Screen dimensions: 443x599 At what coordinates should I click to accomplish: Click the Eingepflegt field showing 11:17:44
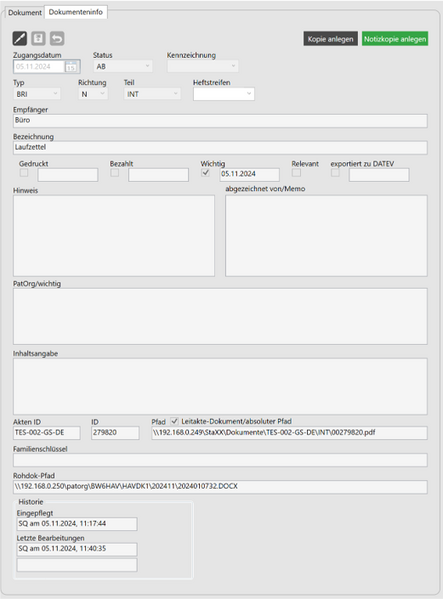(x=77, y=524)
